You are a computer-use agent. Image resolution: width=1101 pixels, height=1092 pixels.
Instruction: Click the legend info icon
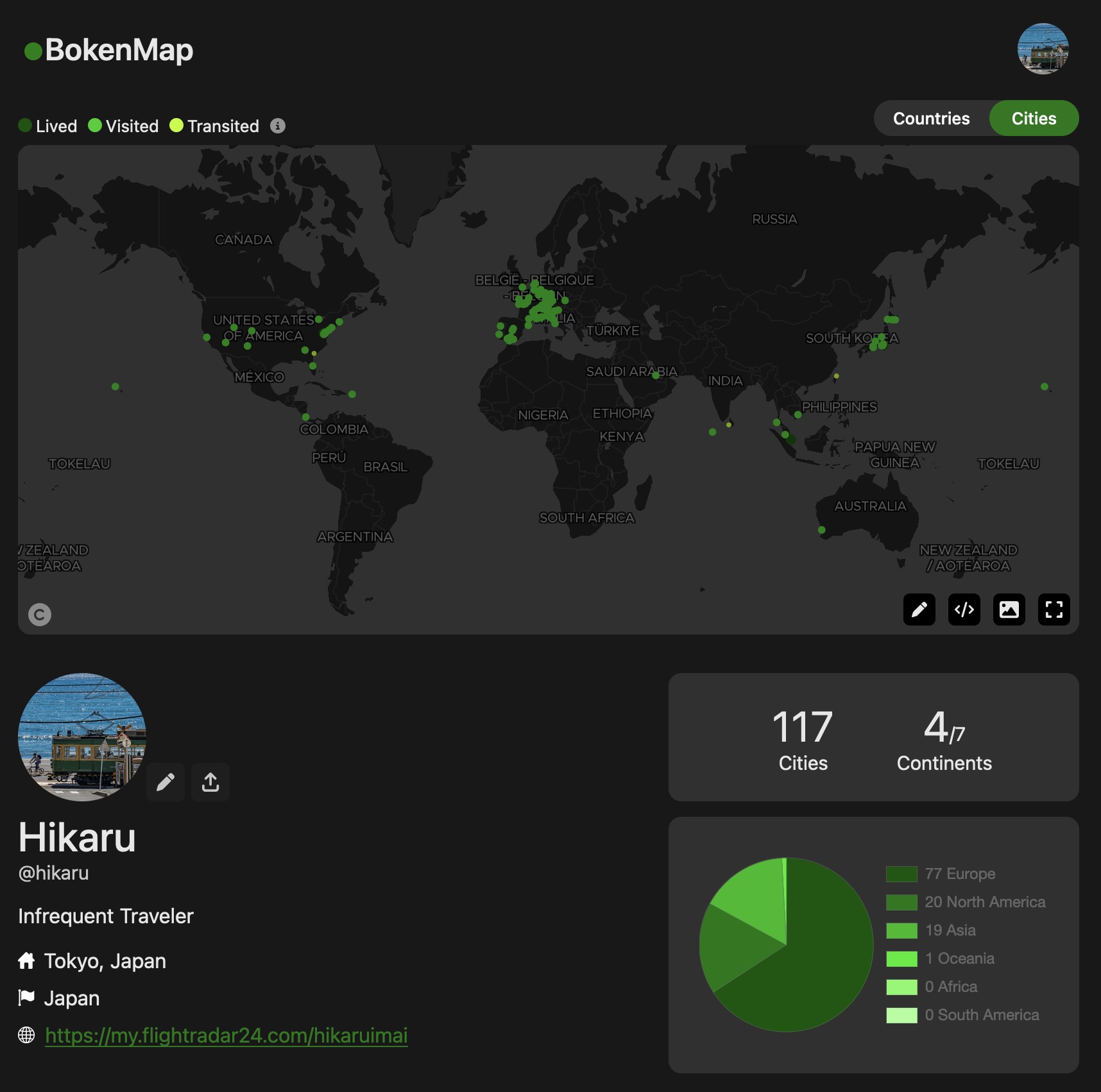click(277, 126)
